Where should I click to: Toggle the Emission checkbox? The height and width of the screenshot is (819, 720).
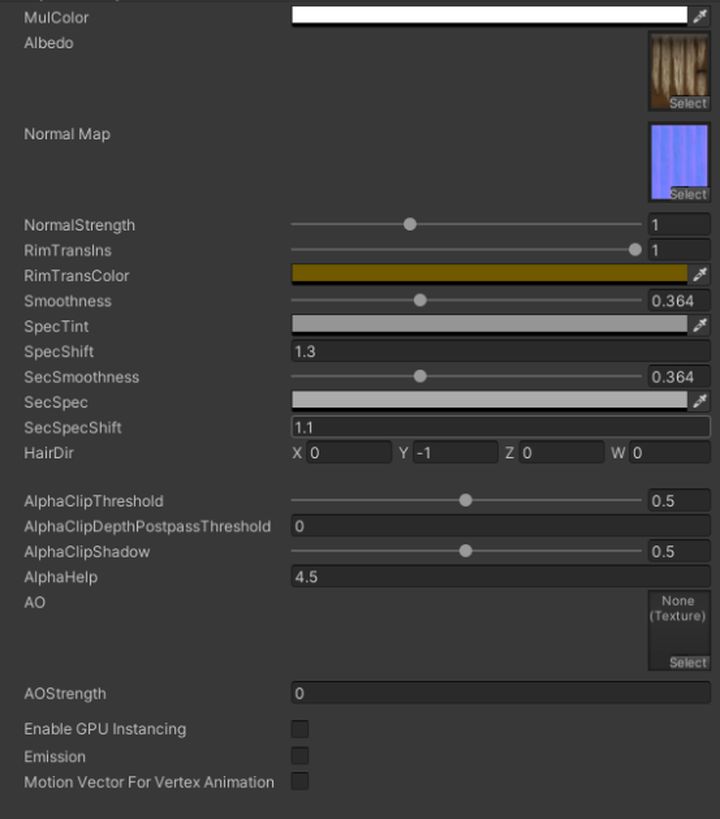coord(300,756)
